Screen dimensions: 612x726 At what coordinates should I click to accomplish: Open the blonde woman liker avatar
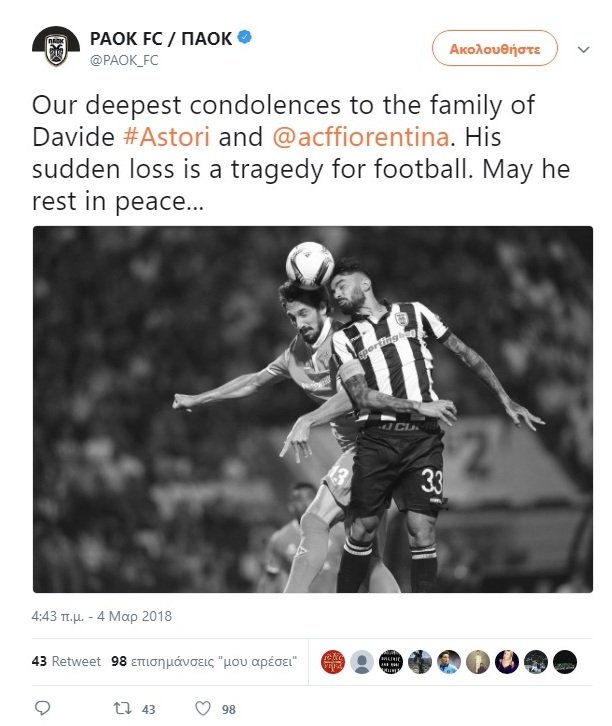click(507, 662)
